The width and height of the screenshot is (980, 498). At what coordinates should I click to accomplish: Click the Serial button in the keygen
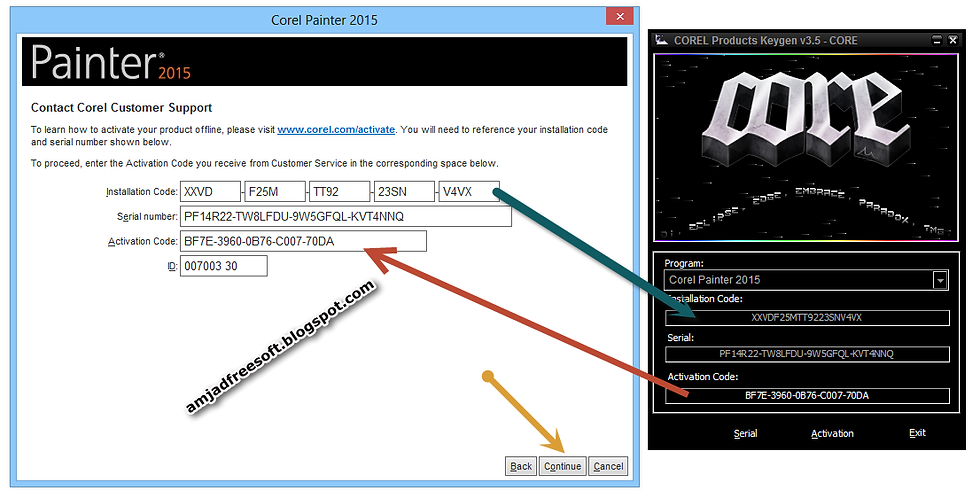coord(745,434)
